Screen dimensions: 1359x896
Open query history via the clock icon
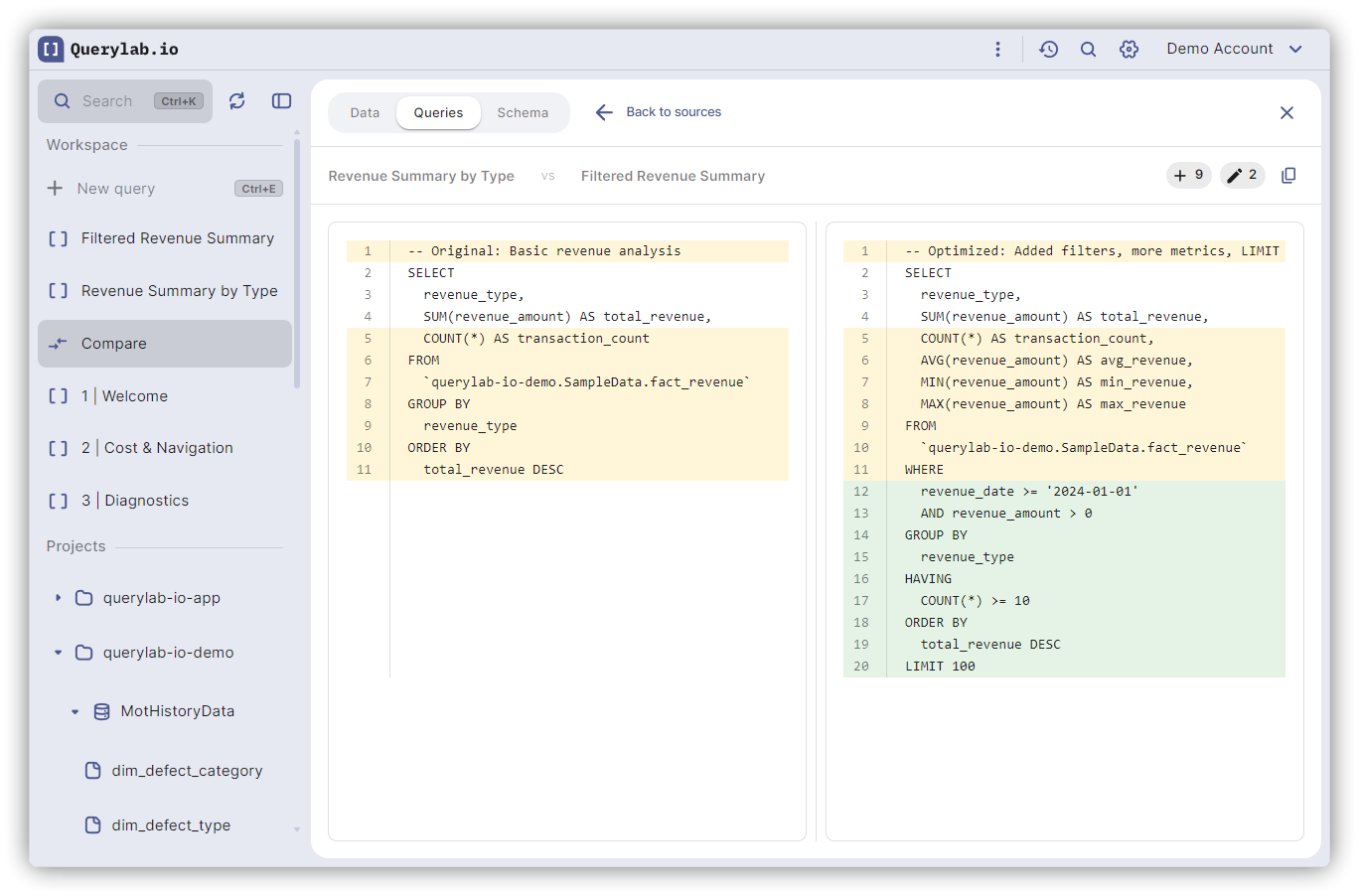coord(1048,48)
